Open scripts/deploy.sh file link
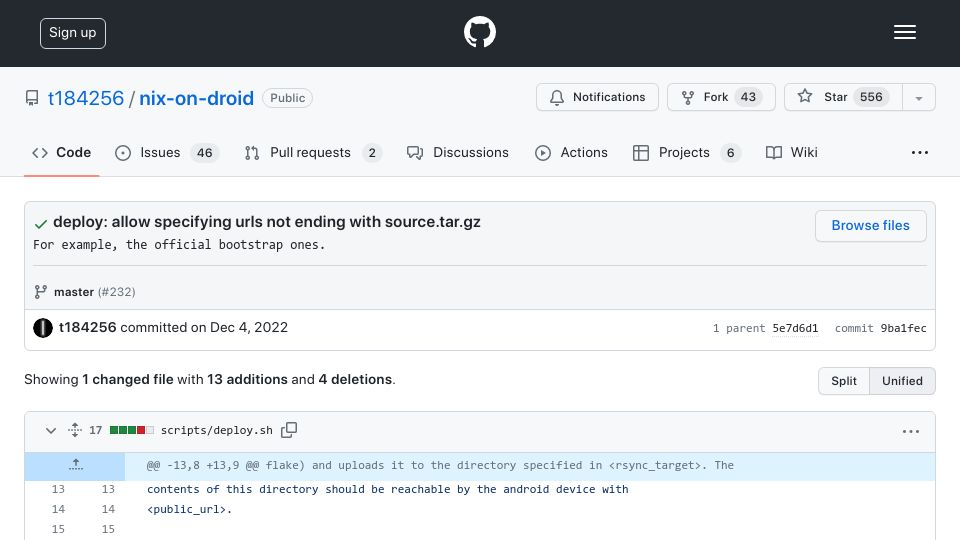This screenshot has width=960, height=540. (x=217, y=430)
